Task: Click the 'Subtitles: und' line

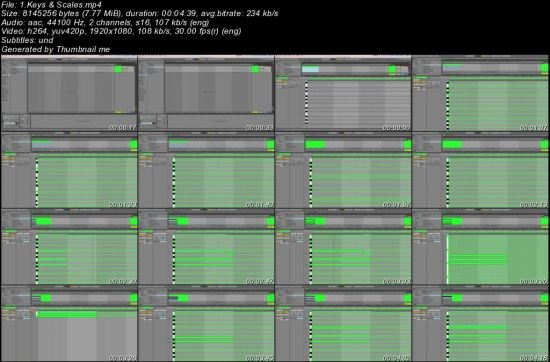Action: (27, 40)
